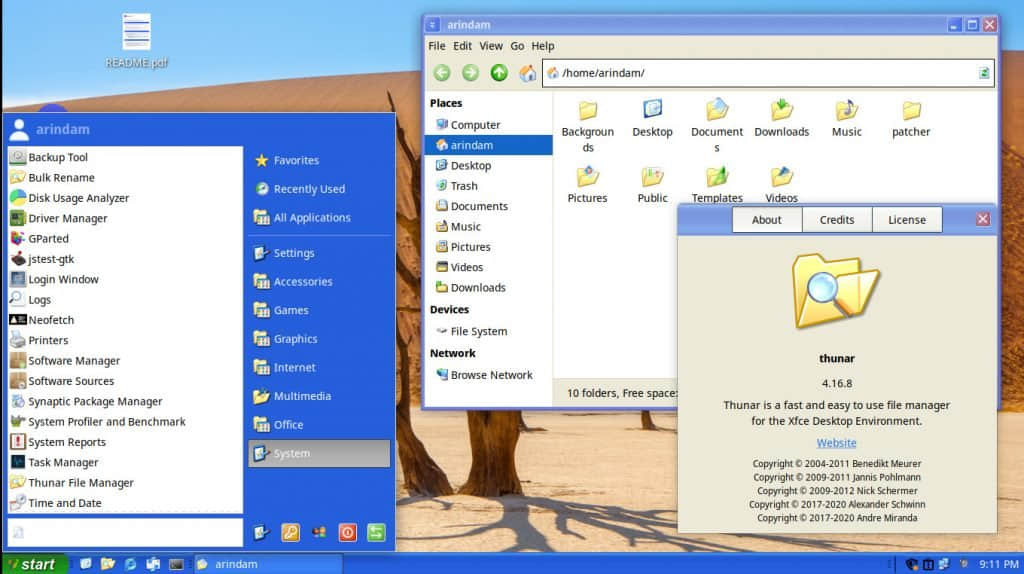Switch to the License tab in About dialog
Screen dimensions: 1024x574
(x=907, y=219)
